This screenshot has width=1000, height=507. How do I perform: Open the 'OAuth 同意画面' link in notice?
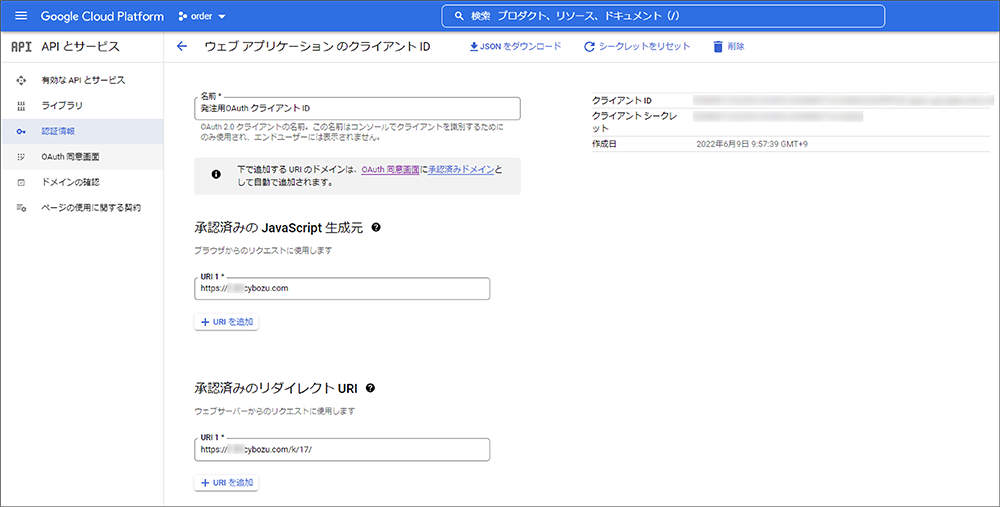[390, 170]
